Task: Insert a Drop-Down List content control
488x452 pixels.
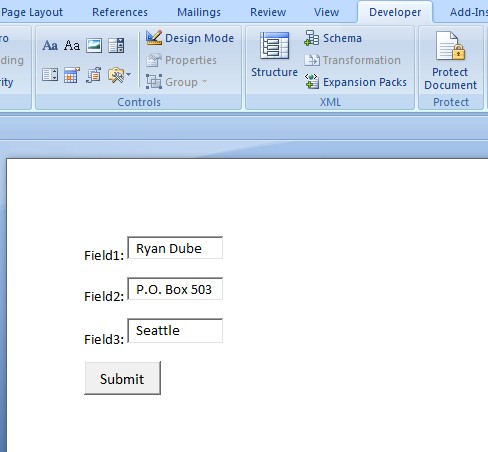Action: click(x=50, y=75)
